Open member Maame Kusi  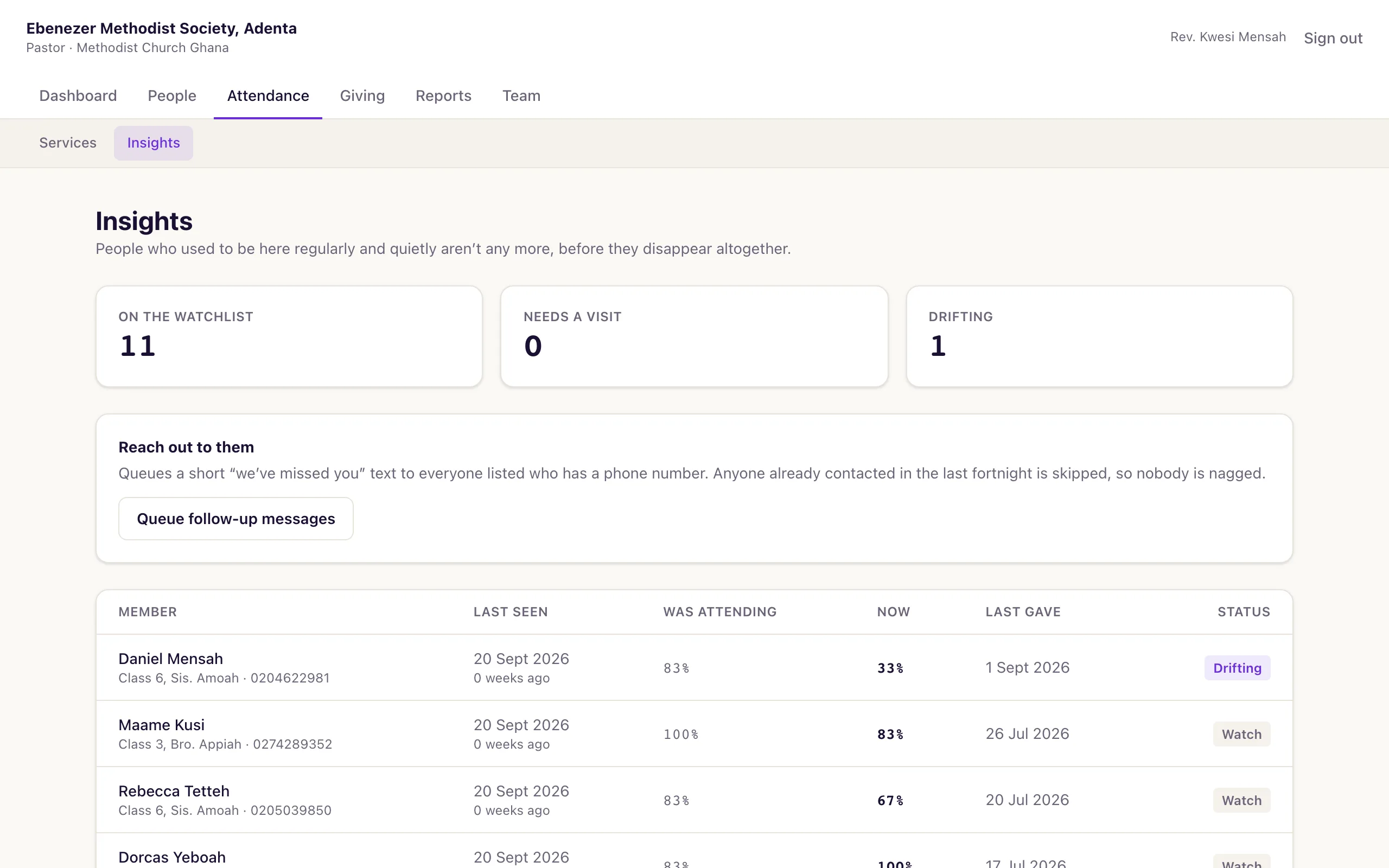click(161, 724)
